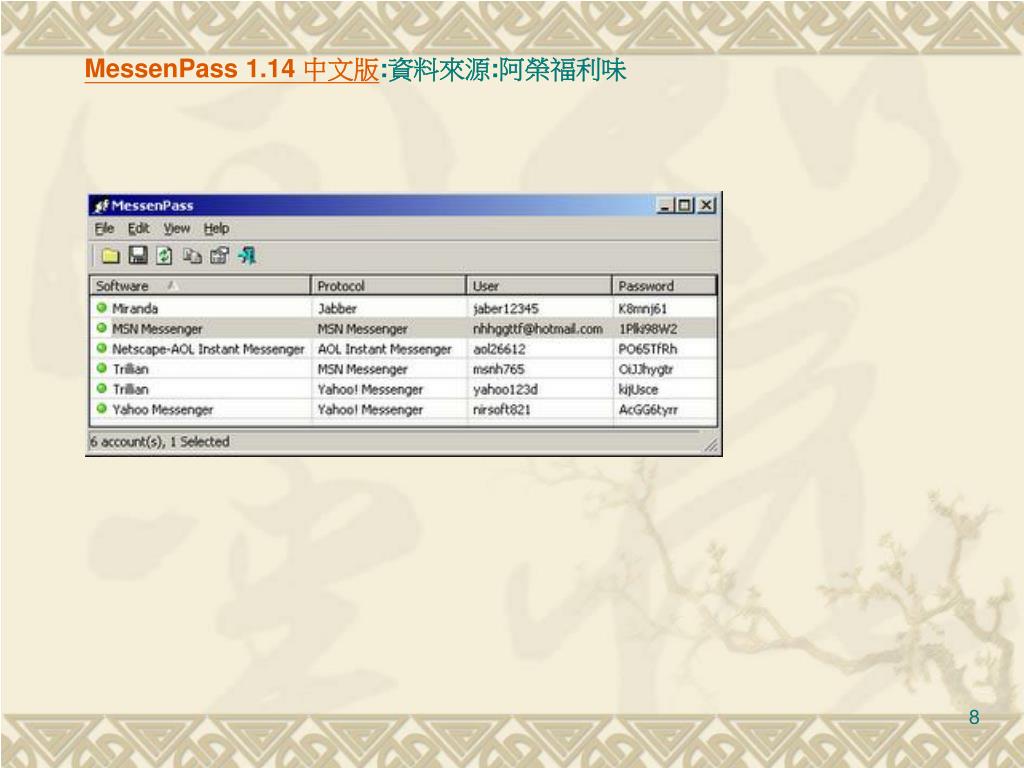The image size is (1024, 768).
Task: Click password PO65TfRh
Action: (x=648, y=349)
